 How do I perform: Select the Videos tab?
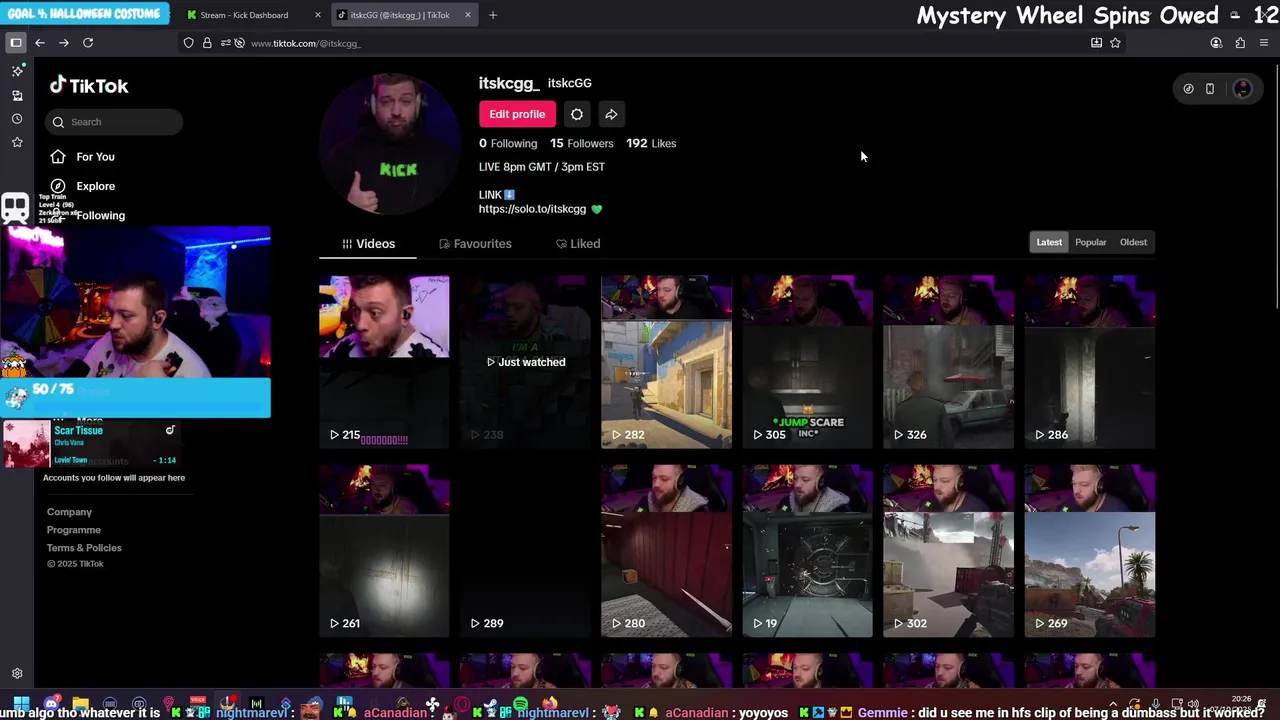click(x=369, y=244)
